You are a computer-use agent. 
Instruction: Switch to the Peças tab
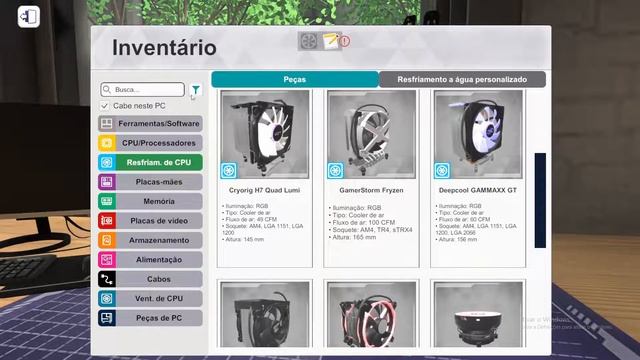point(295,79)
